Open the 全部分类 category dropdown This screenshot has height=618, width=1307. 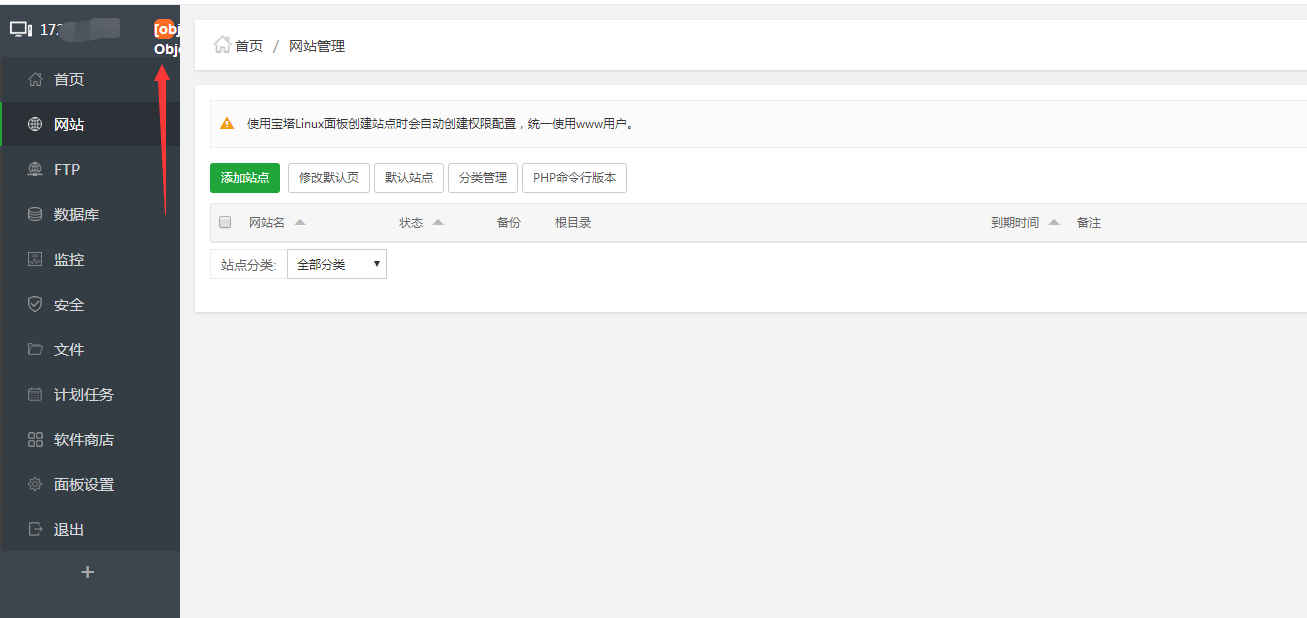point(336,264)
